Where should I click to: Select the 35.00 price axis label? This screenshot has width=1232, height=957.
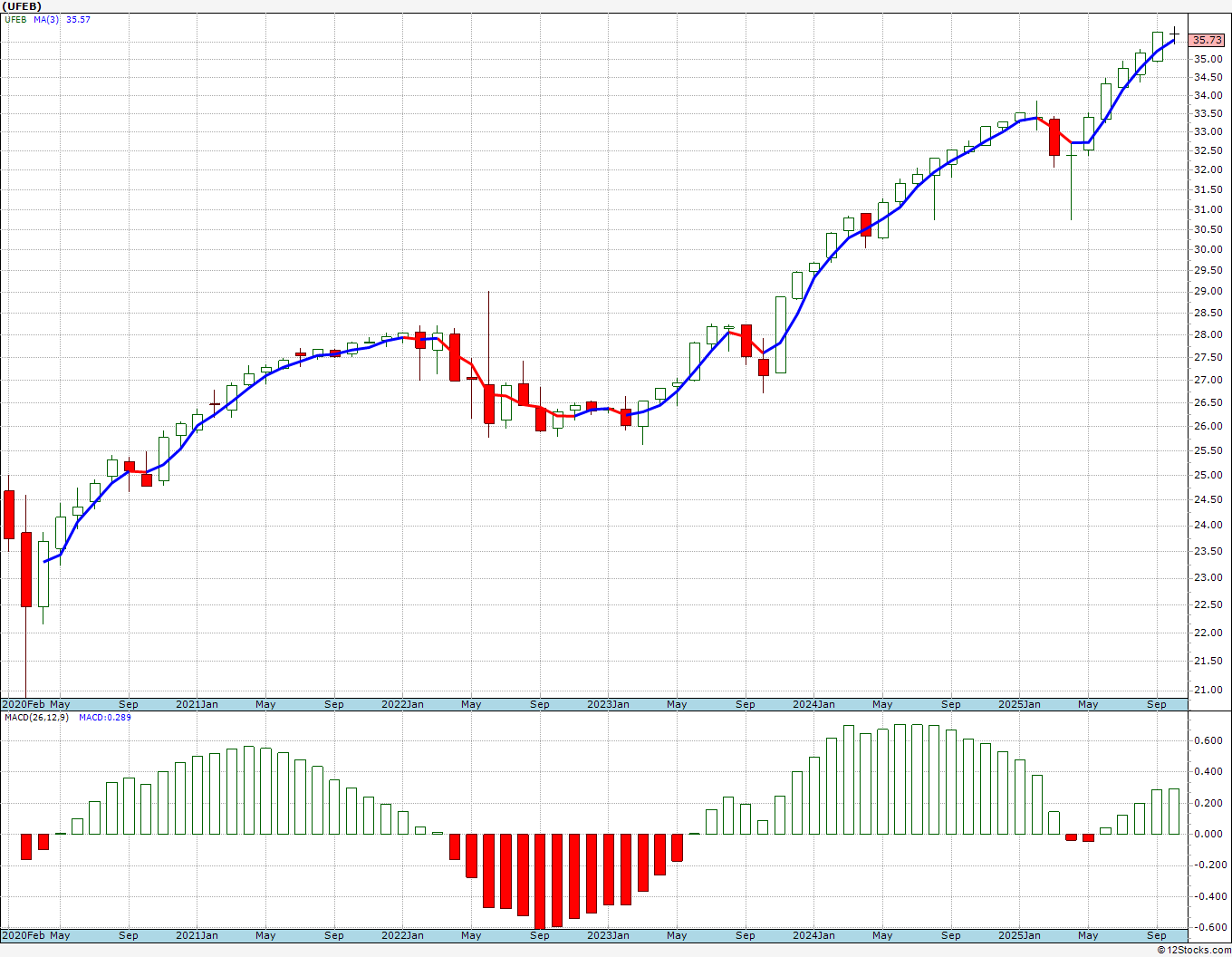(x=1207, y=59)
